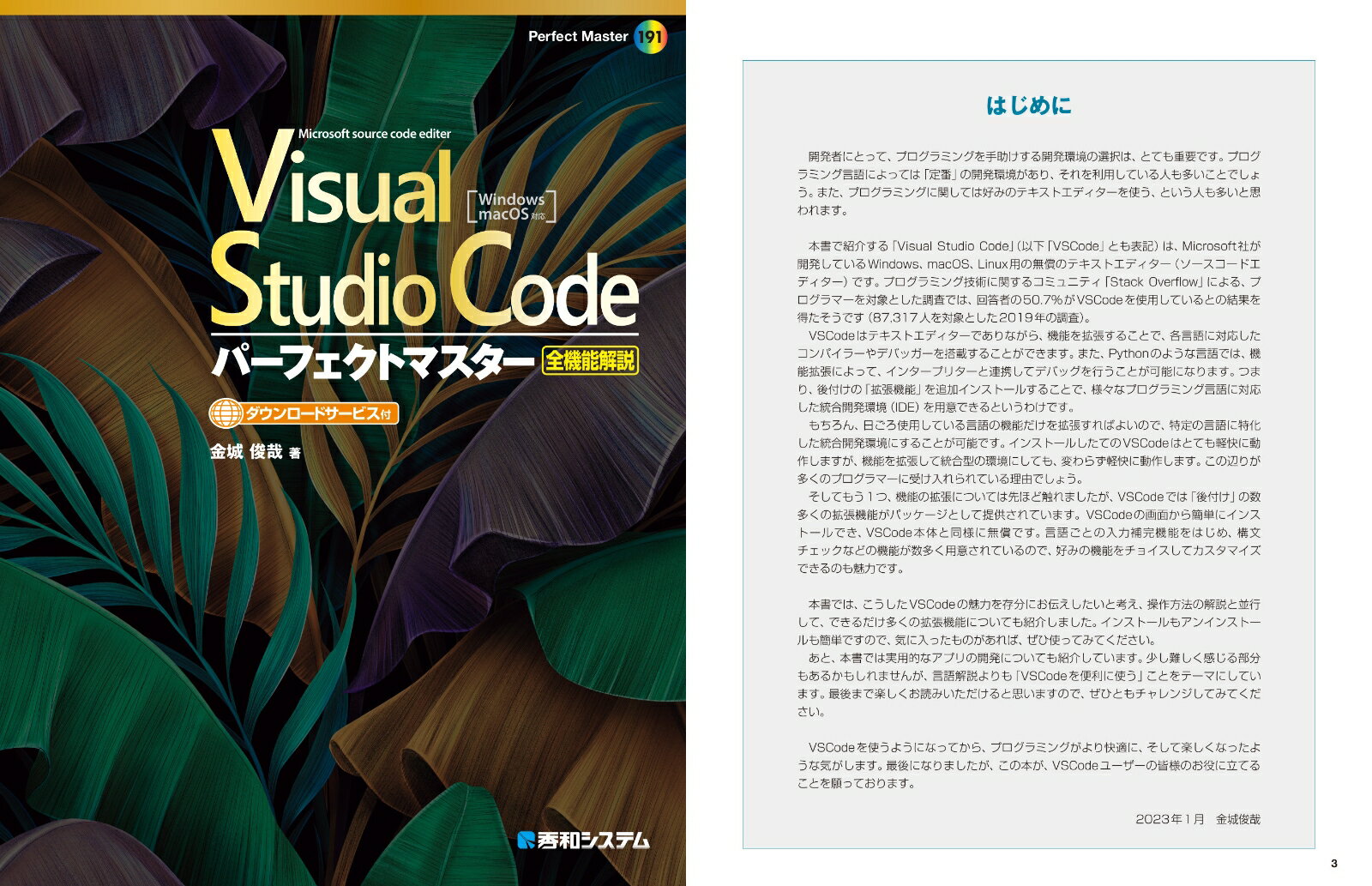The width and height of the screenshot is (1372, 886).
Task: Click the blue 秀和システム logo mark
Action: (x=526, y=840)
